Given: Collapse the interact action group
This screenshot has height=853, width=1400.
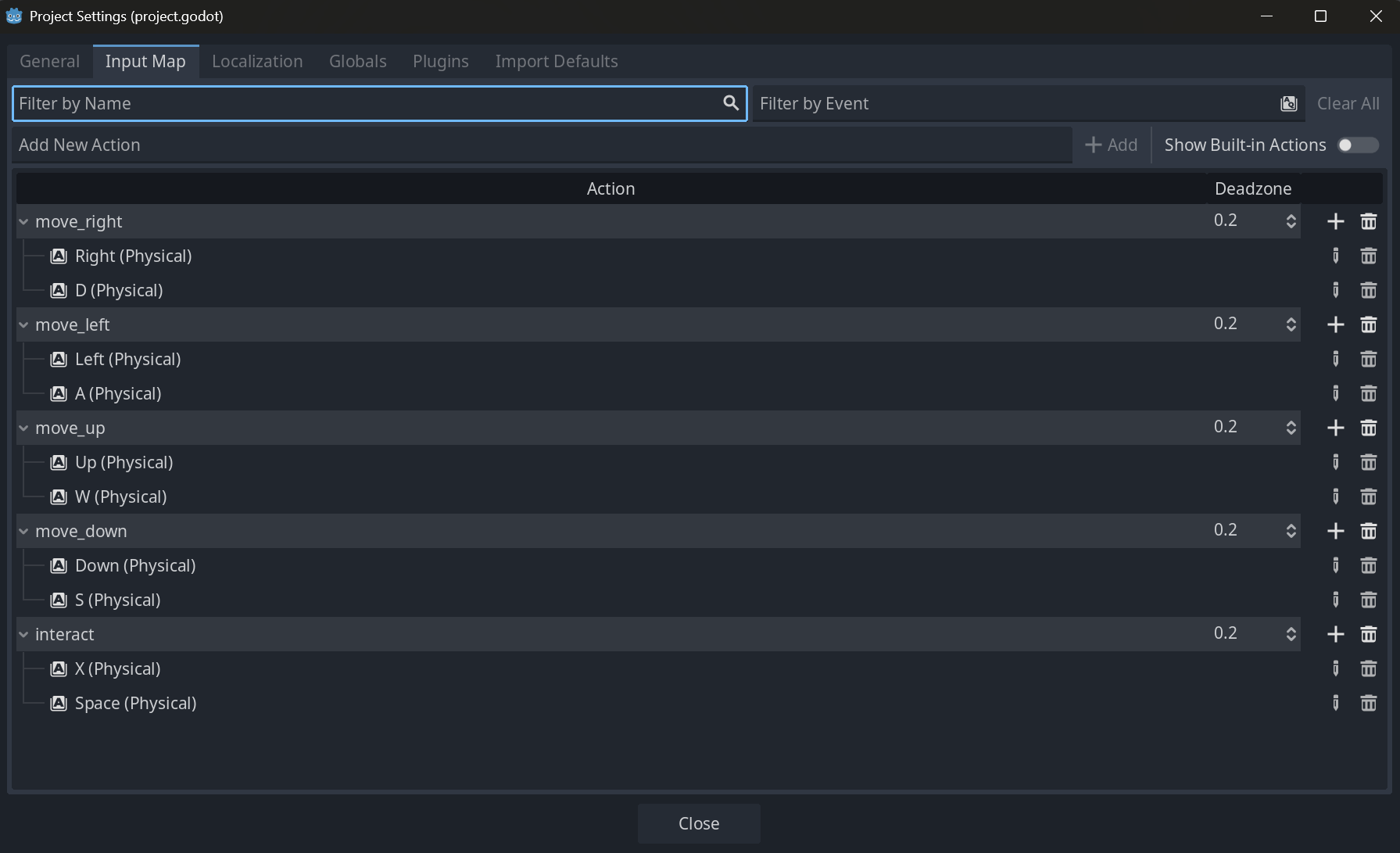Looking at the screenshot, I should [x=23, y=634].
